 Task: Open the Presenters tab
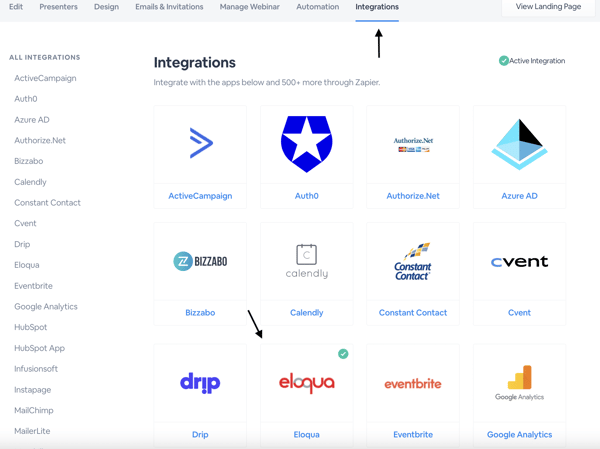59,7
